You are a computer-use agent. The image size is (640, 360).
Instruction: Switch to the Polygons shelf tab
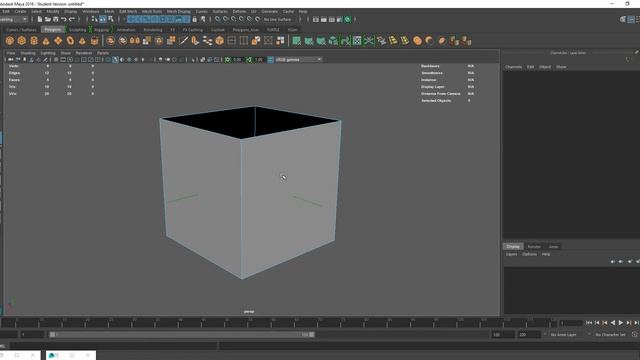point(53,30)
